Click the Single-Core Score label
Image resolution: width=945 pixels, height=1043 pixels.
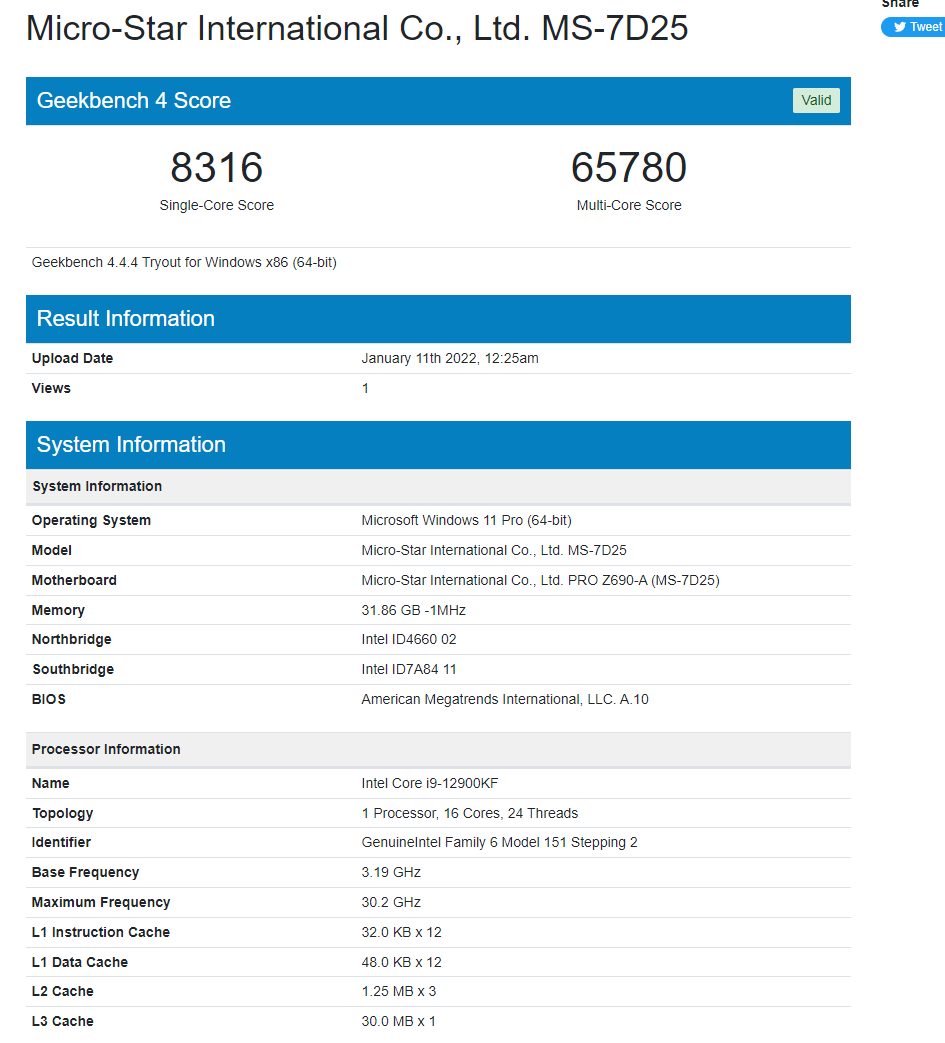pyautogui.click(x=217, y=206)
